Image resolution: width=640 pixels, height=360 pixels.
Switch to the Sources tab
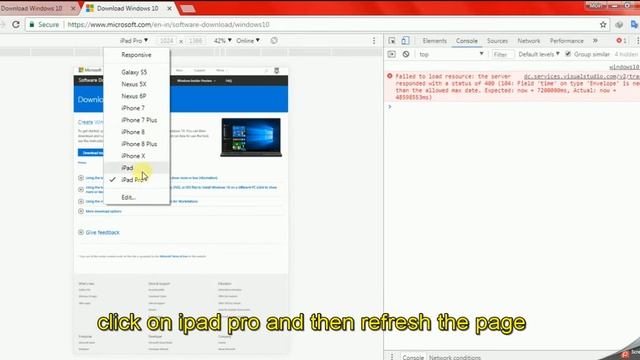point(497,40)
